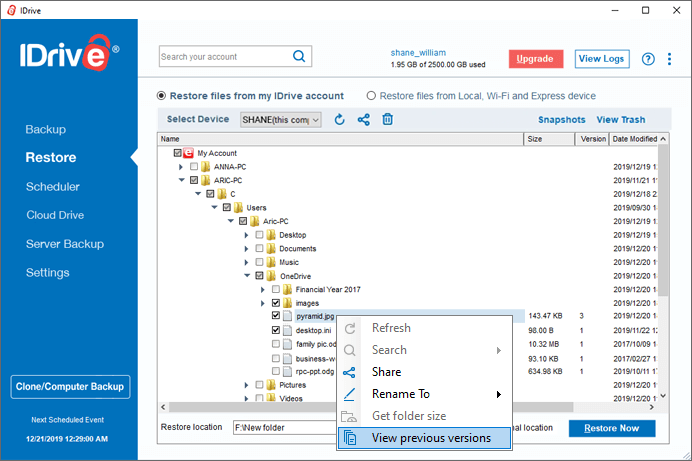
Task: Click the ARIC-PC folder icon
Action: 205,180
